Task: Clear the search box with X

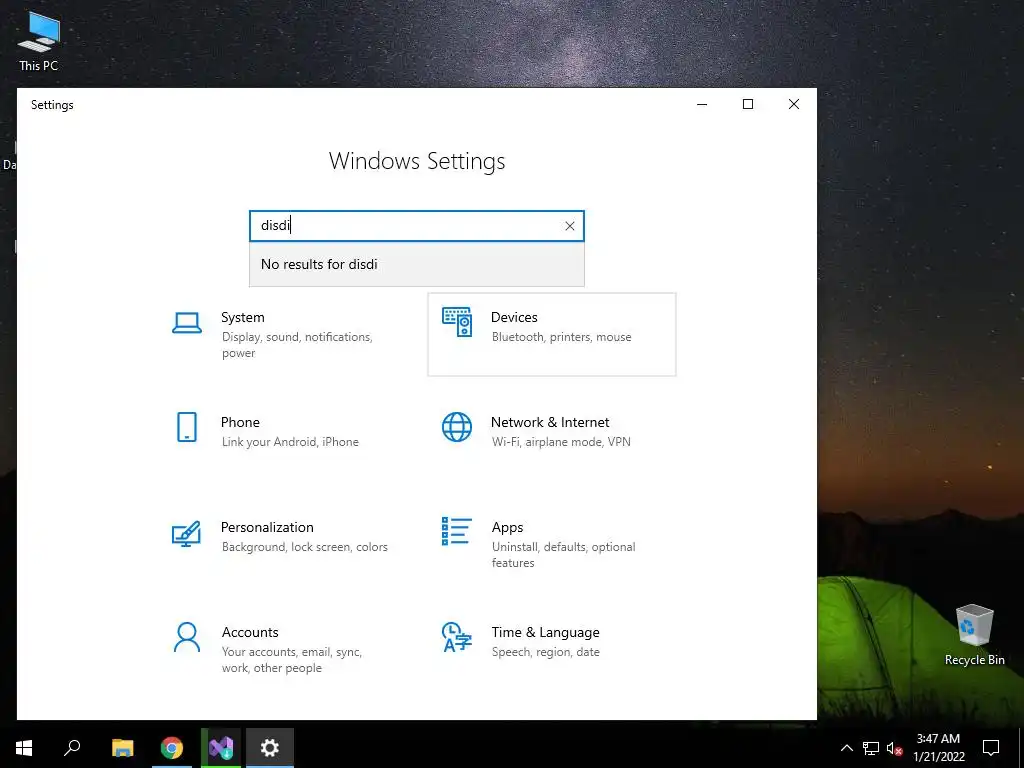Action: (569, 226)
